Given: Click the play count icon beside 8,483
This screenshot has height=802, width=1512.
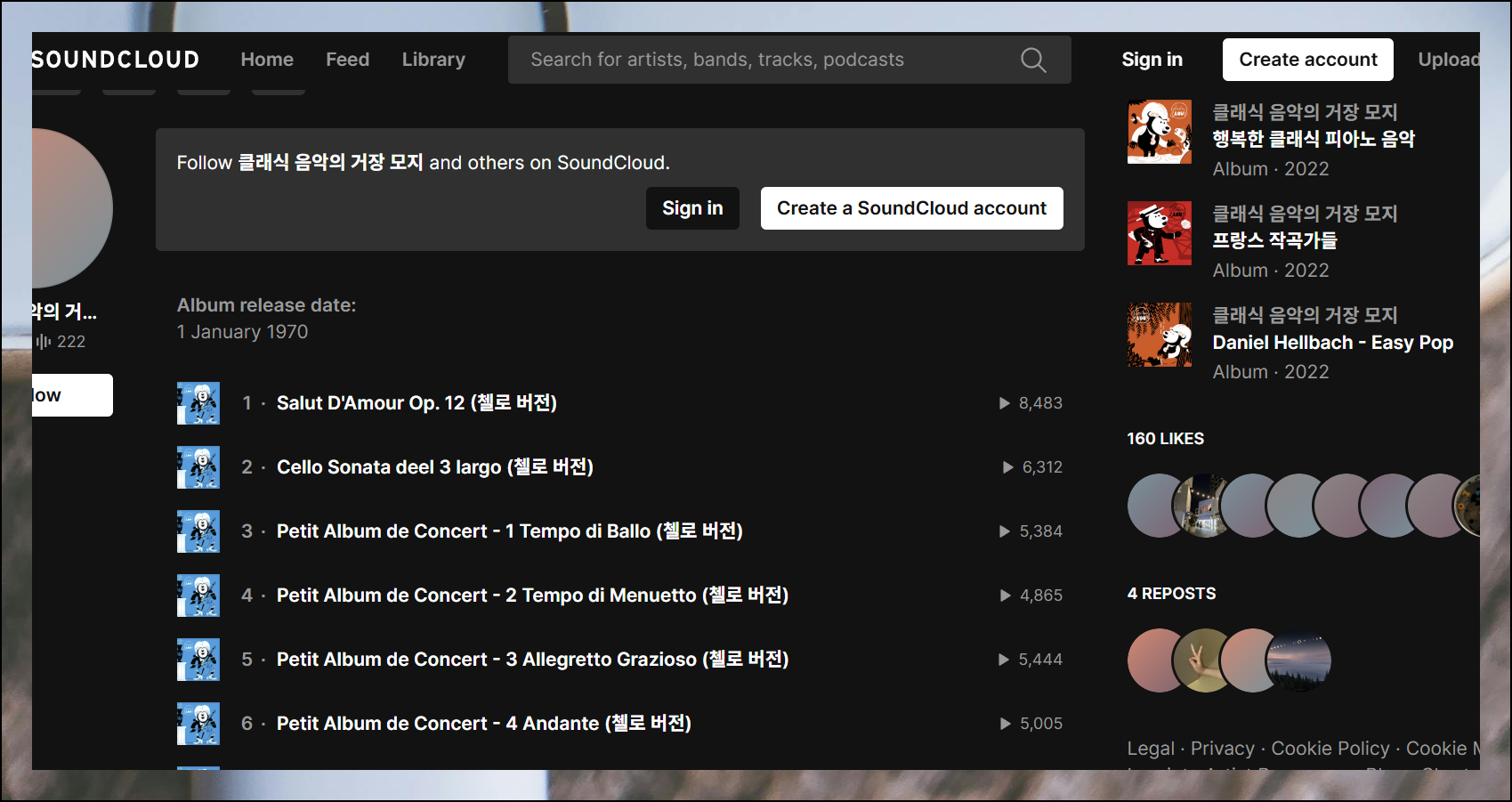Looking at the screenshot, I should coord(1005,403).
